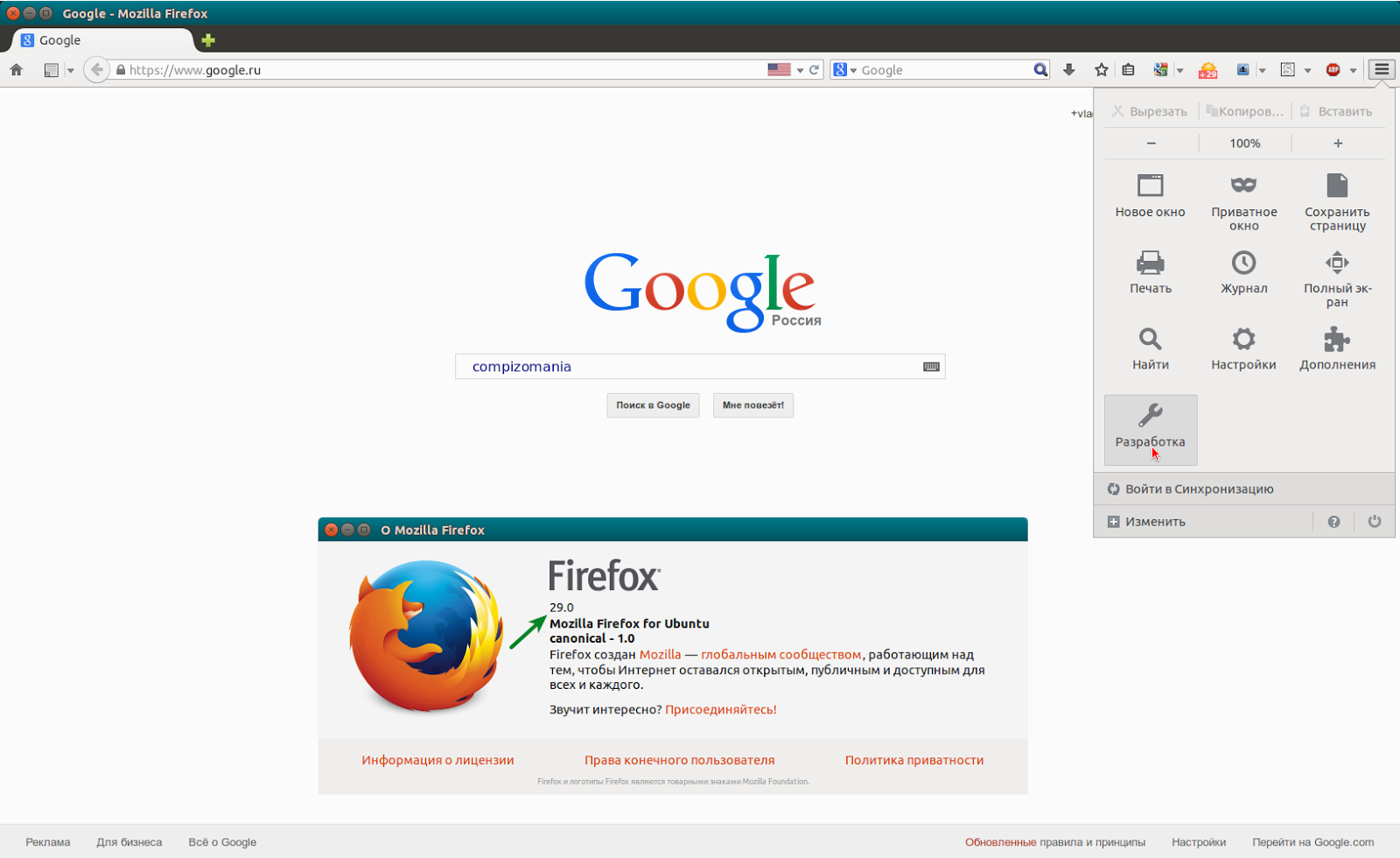Expand the S script extension dropdown arrow
Image resolution: width=1400 pixels, height=858 pixels.
[1307, 71]
